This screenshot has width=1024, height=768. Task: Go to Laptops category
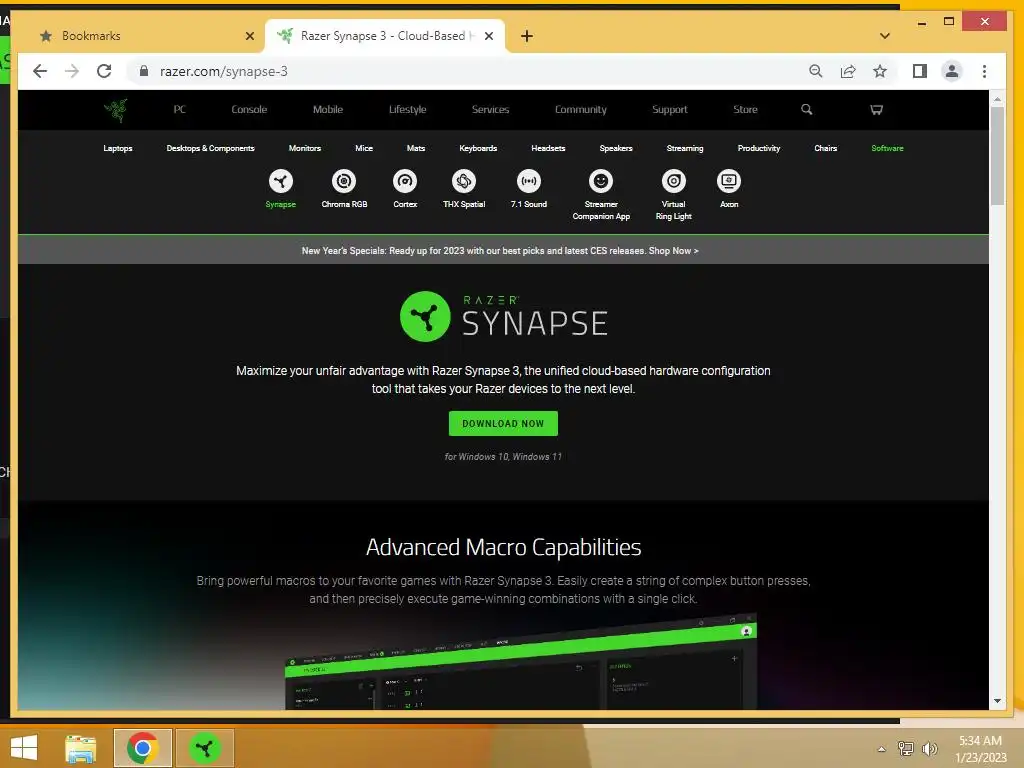[118, 148]
